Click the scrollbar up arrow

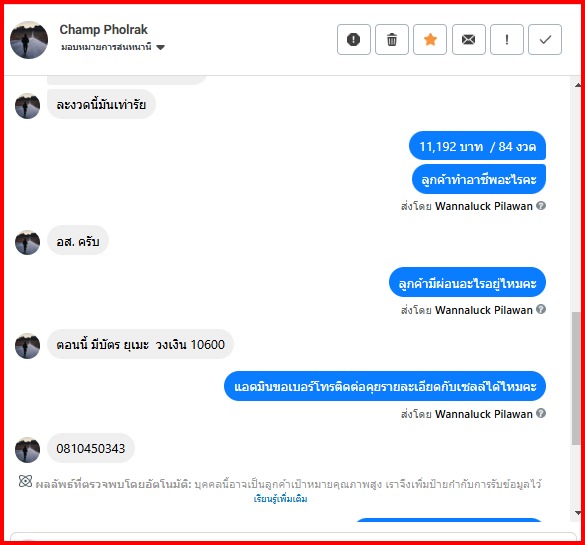[578, 85]
